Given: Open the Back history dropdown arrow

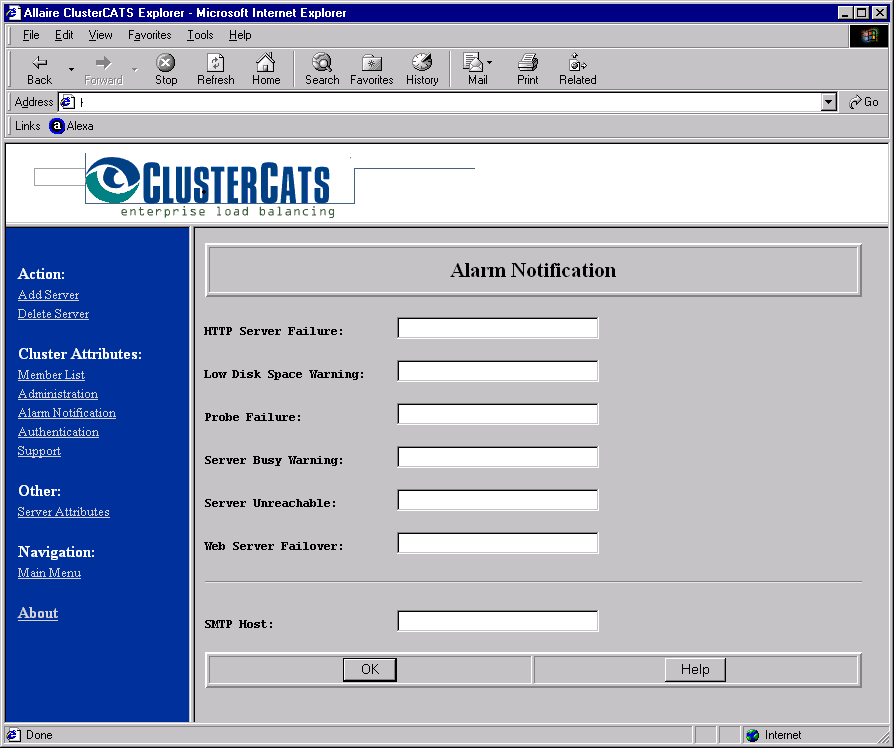Looking at the screenshot, I should point(71,70).
